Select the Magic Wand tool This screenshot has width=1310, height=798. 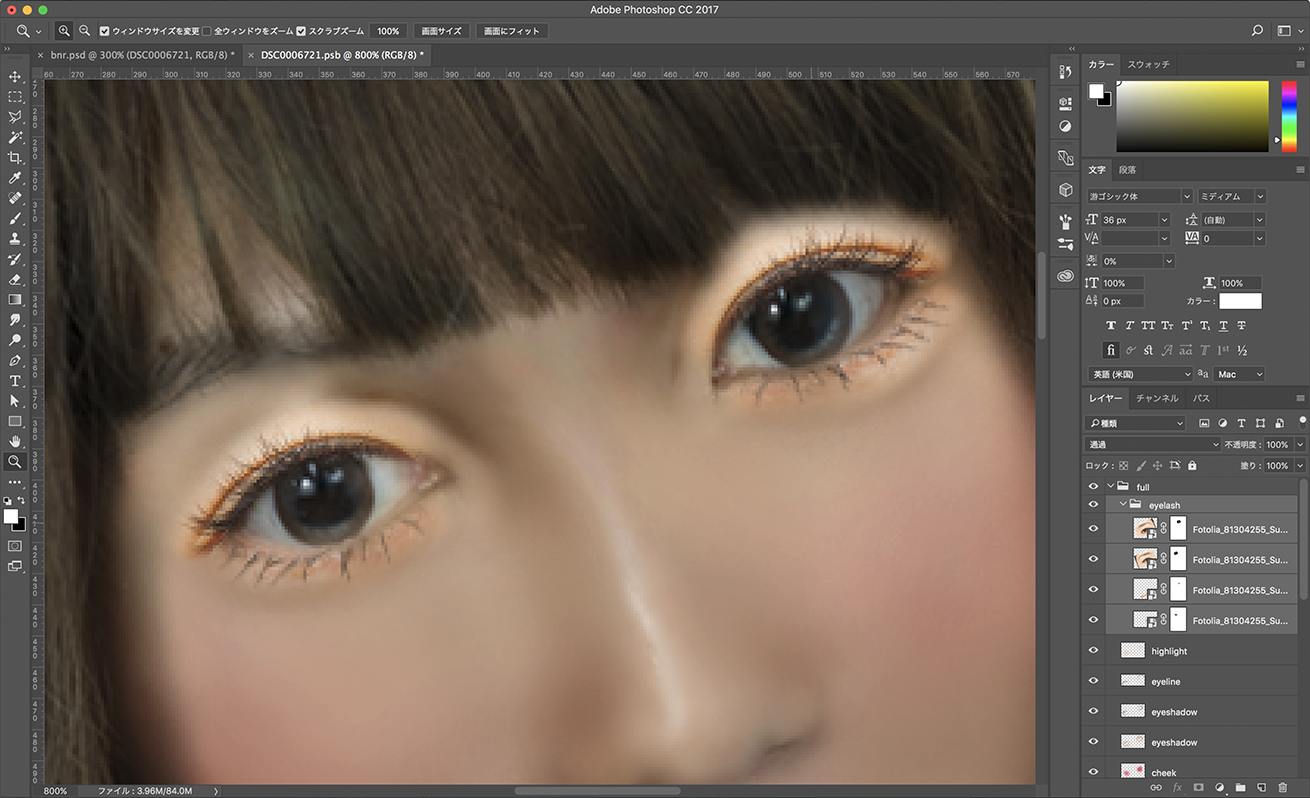[x=15, y=138]
